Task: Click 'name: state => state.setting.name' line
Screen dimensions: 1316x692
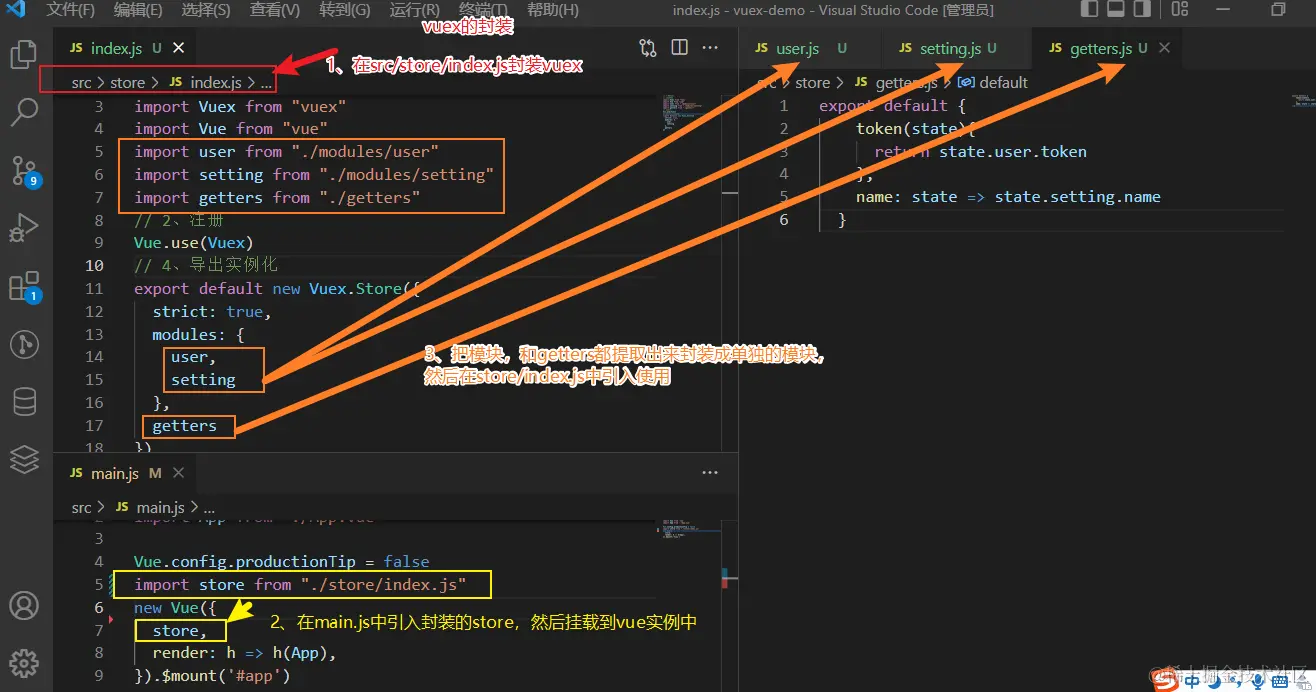Action: point(1008,196)
